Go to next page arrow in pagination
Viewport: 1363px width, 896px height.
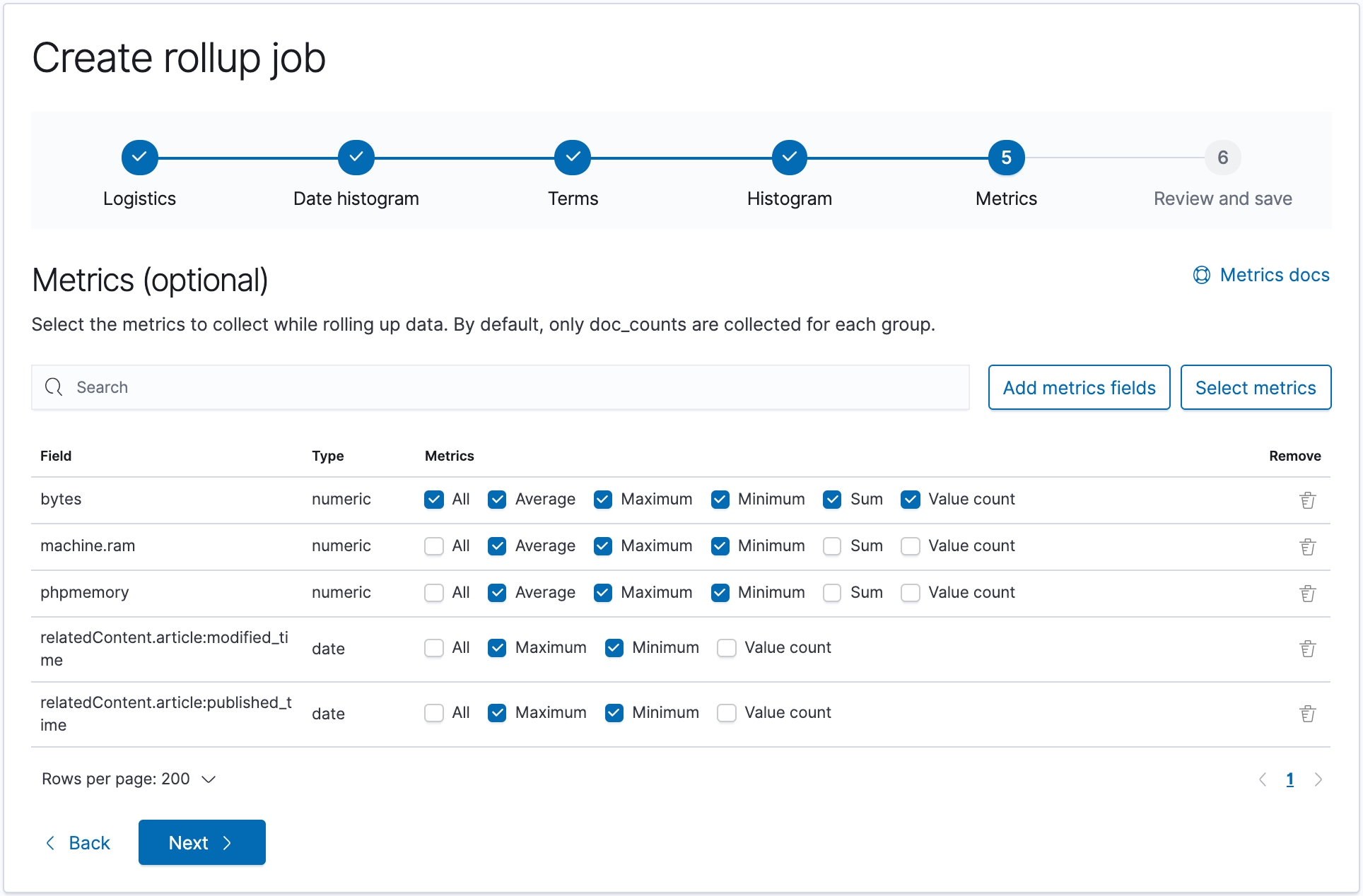coord(1318,779)
